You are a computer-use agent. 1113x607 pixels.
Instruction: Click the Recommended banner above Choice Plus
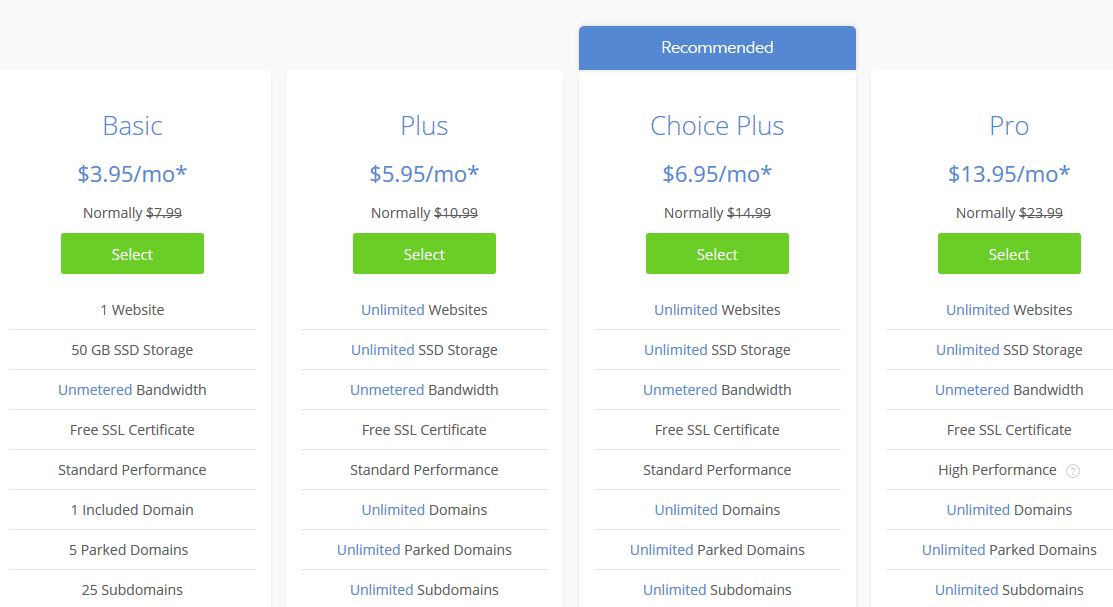coord(717,48)
